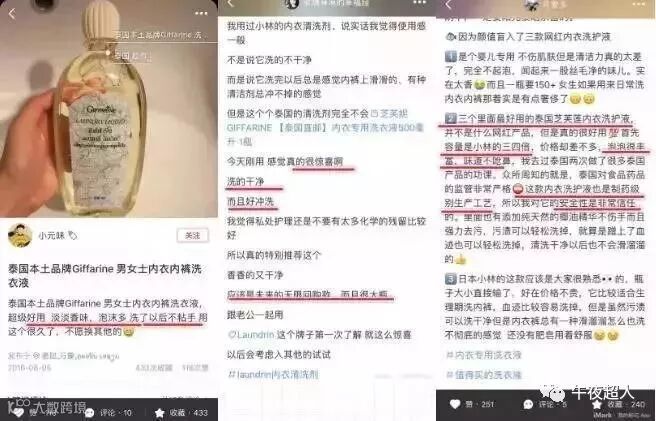Open the three-dot menu above the 小林的内衣清洗剂 review
656x421 pixels.
420,3
